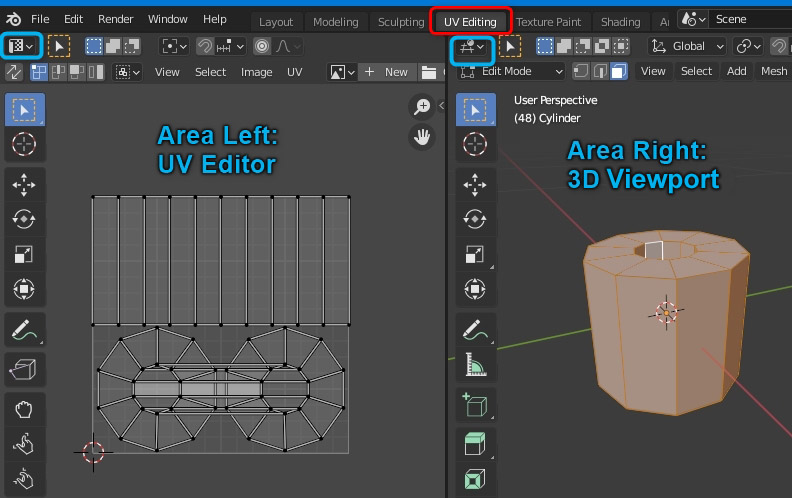Expand the Edit Mode dropdown
The height and width of the screenshot is (498, 792).
(511, 71)
